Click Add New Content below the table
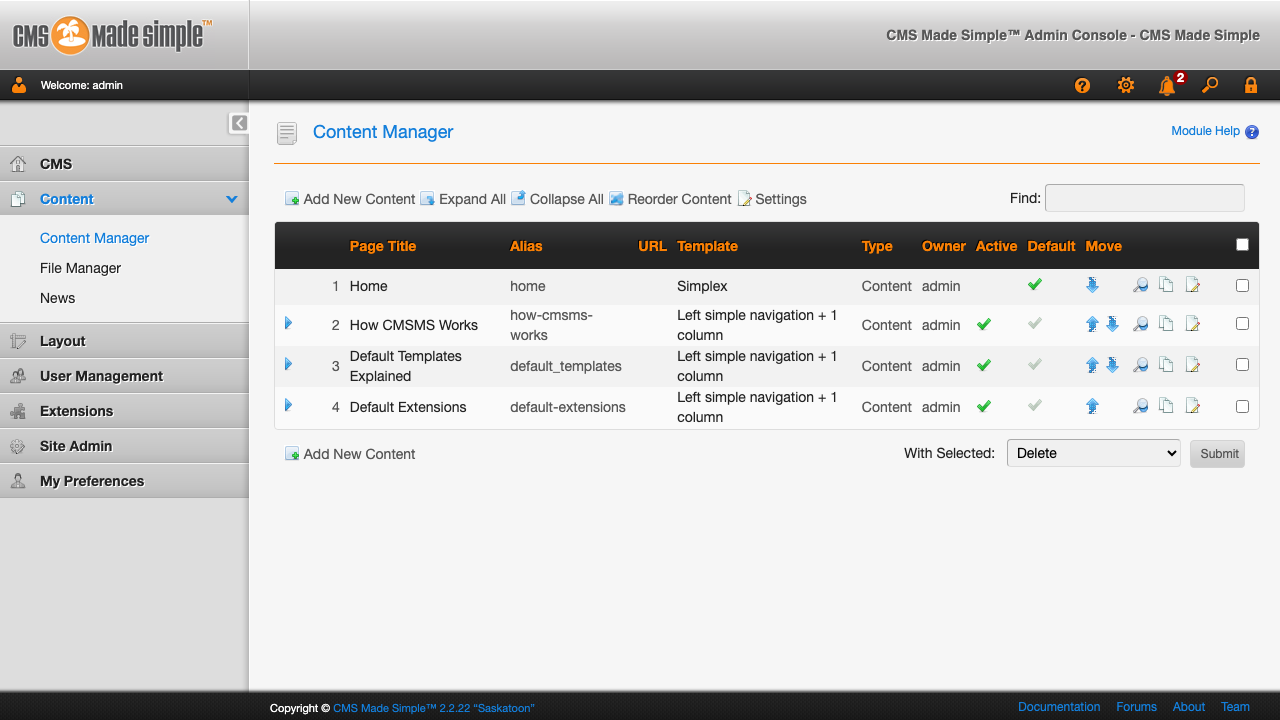Viewport: 1280px width, 720px height. click(x=350, y=454)
